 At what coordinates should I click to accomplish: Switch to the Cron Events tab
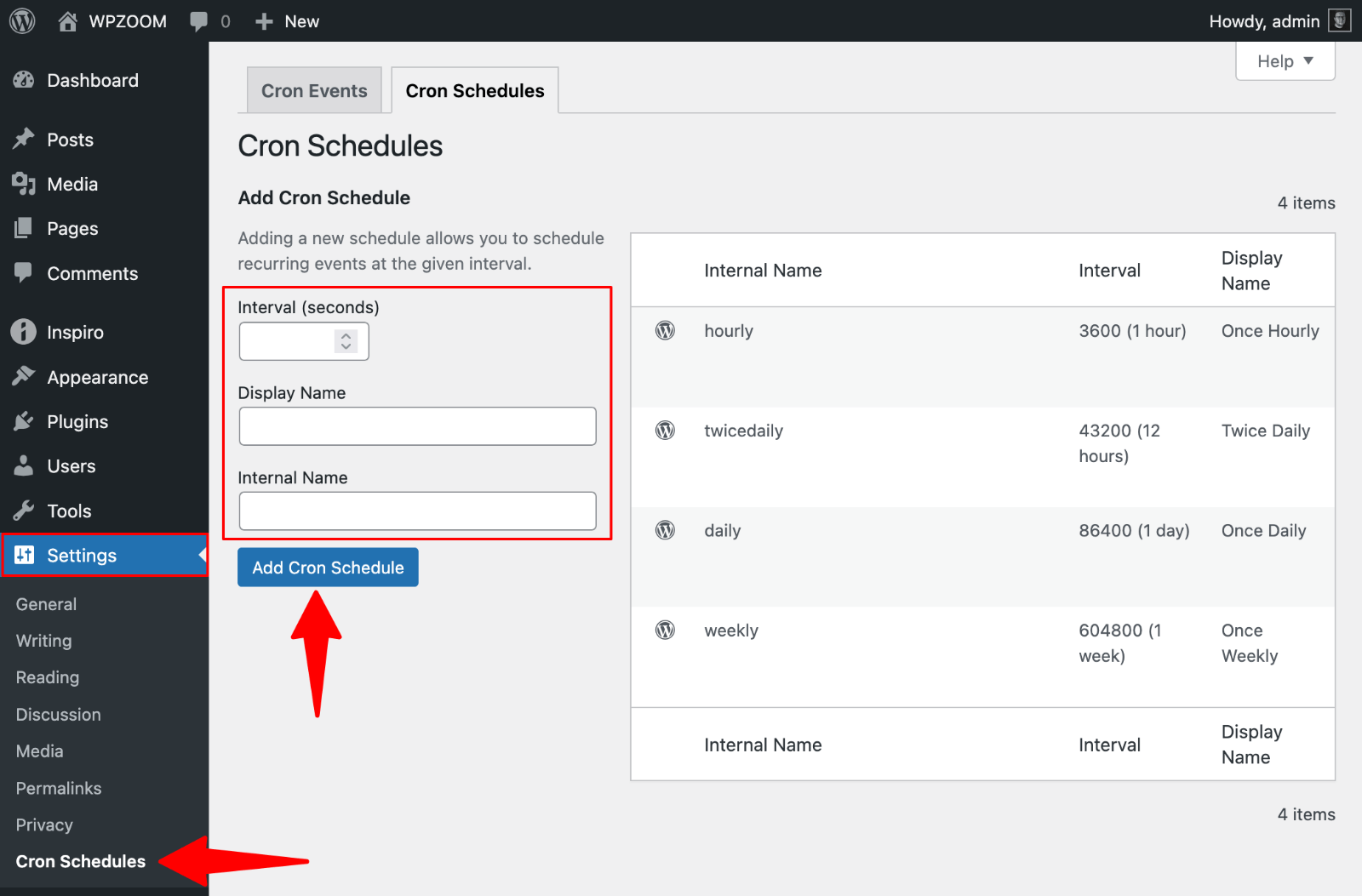[x=314, y=90]
